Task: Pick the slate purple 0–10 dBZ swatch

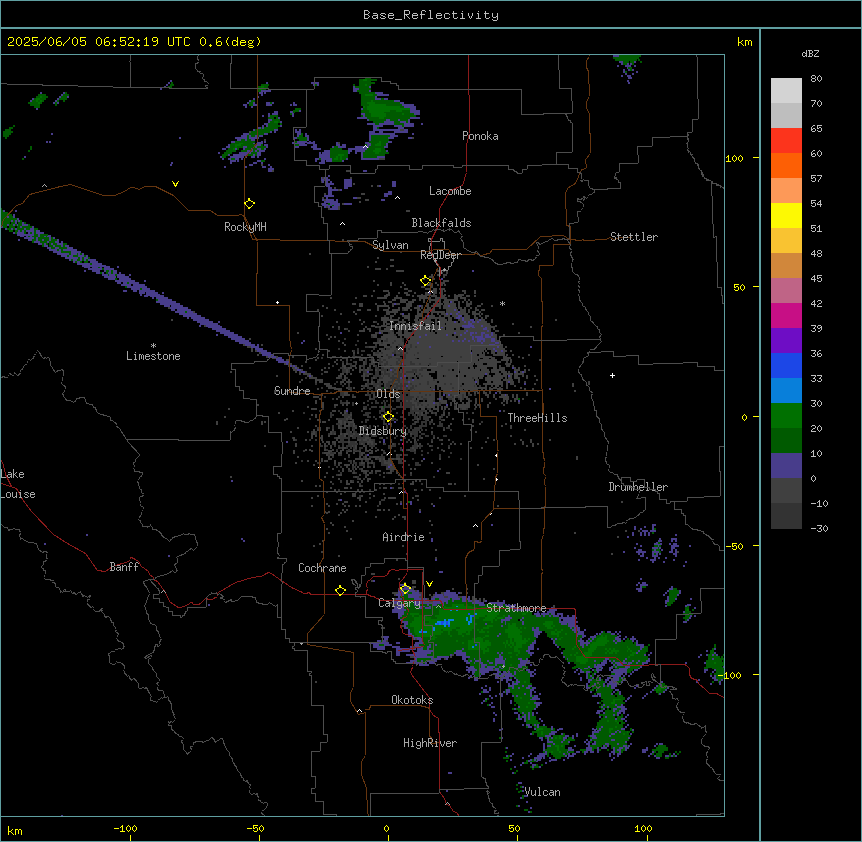Action: (x=786, y=466)
